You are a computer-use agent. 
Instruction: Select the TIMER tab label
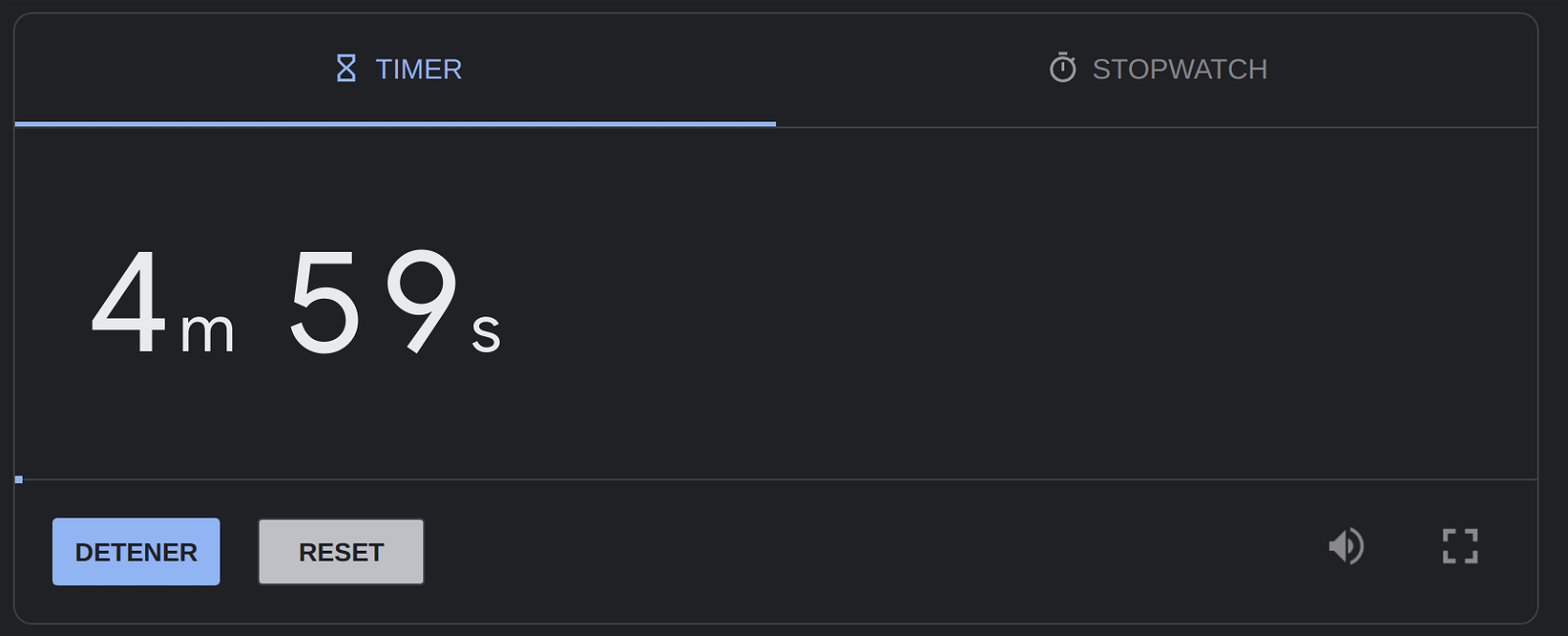(x=418, y=69)
